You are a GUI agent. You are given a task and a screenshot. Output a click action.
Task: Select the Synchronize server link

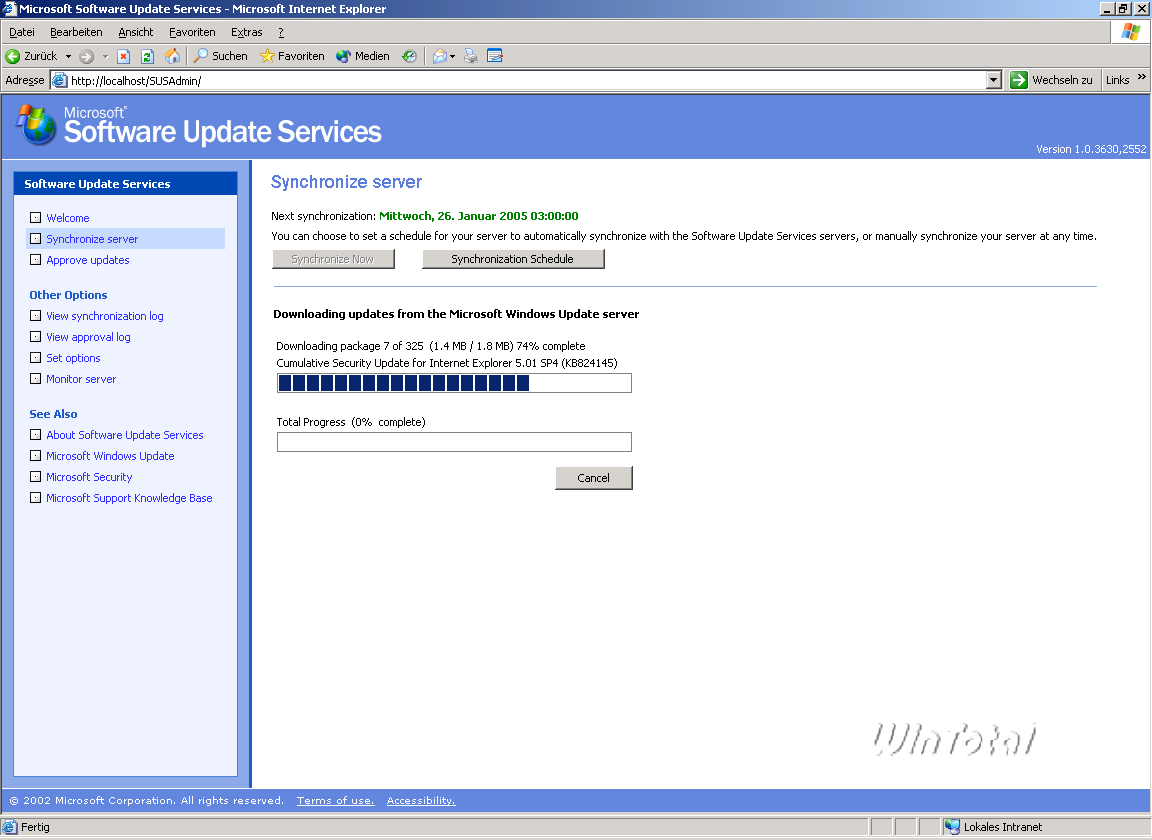tap(92, 239)
